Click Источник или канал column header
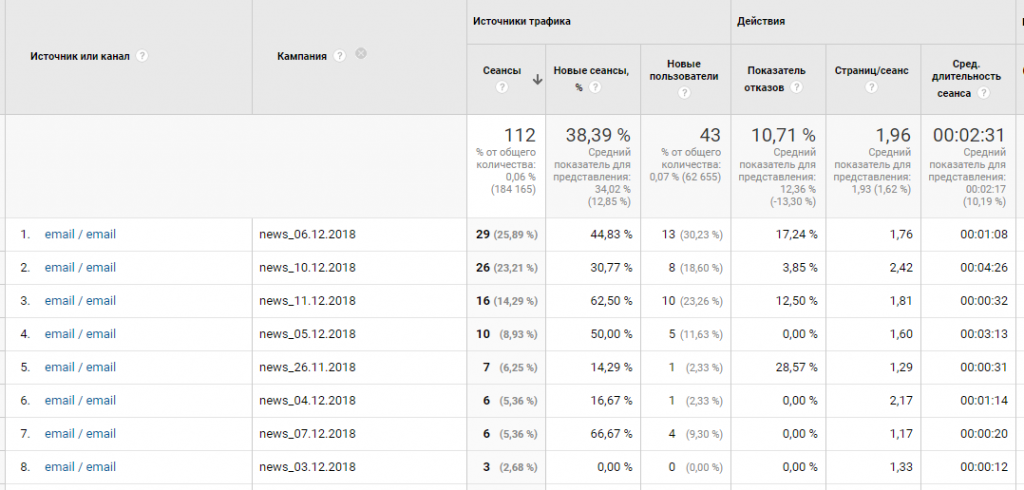1024x490 pixels. (x=80, y=56)
